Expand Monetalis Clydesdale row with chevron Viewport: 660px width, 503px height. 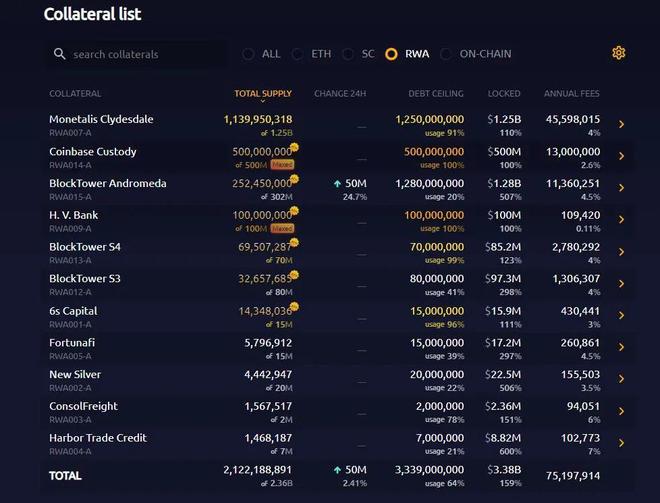[621, 124]
